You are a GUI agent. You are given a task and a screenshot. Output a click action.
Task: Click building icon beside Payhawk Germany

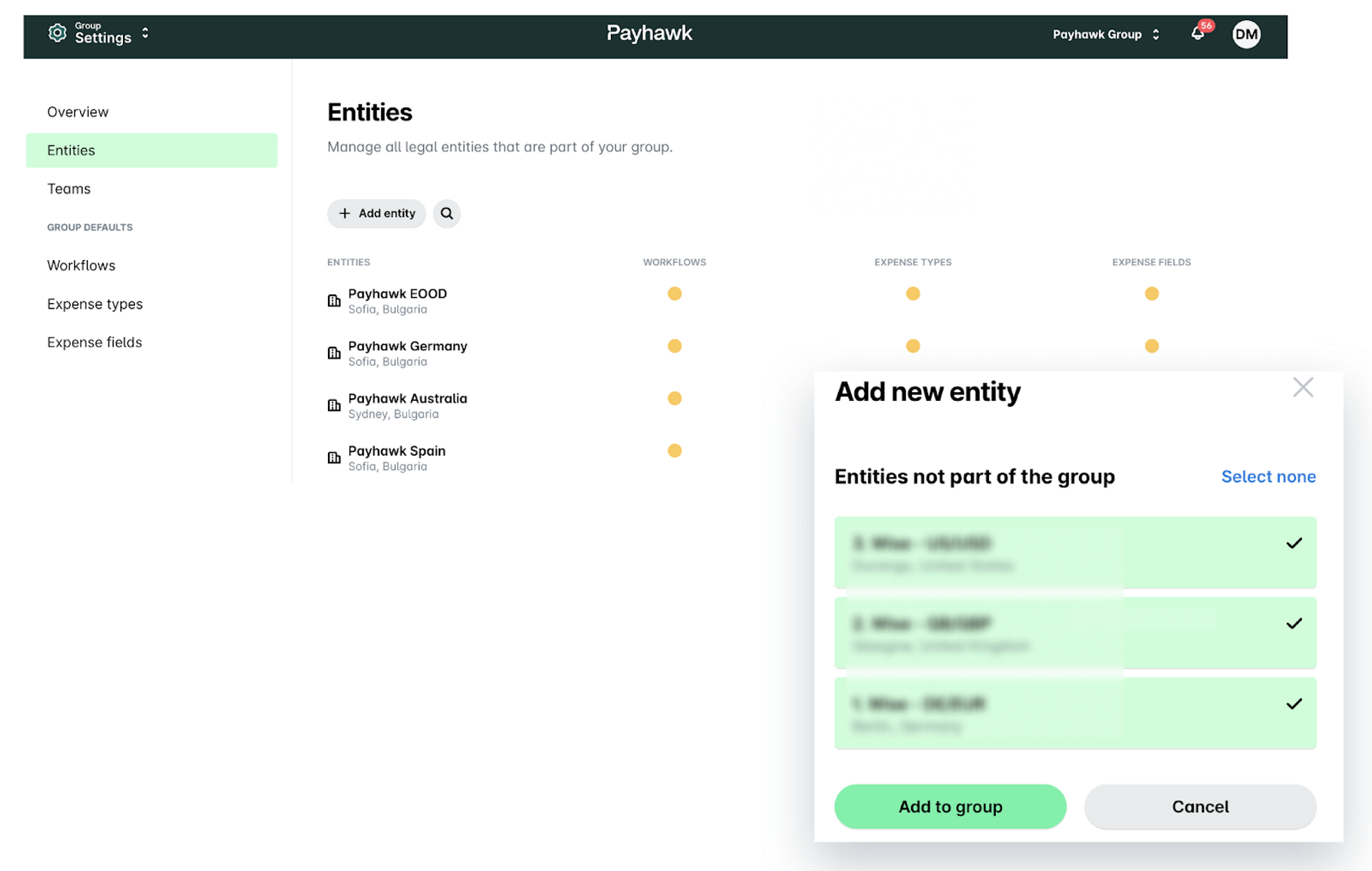click(x=334, y=353)
